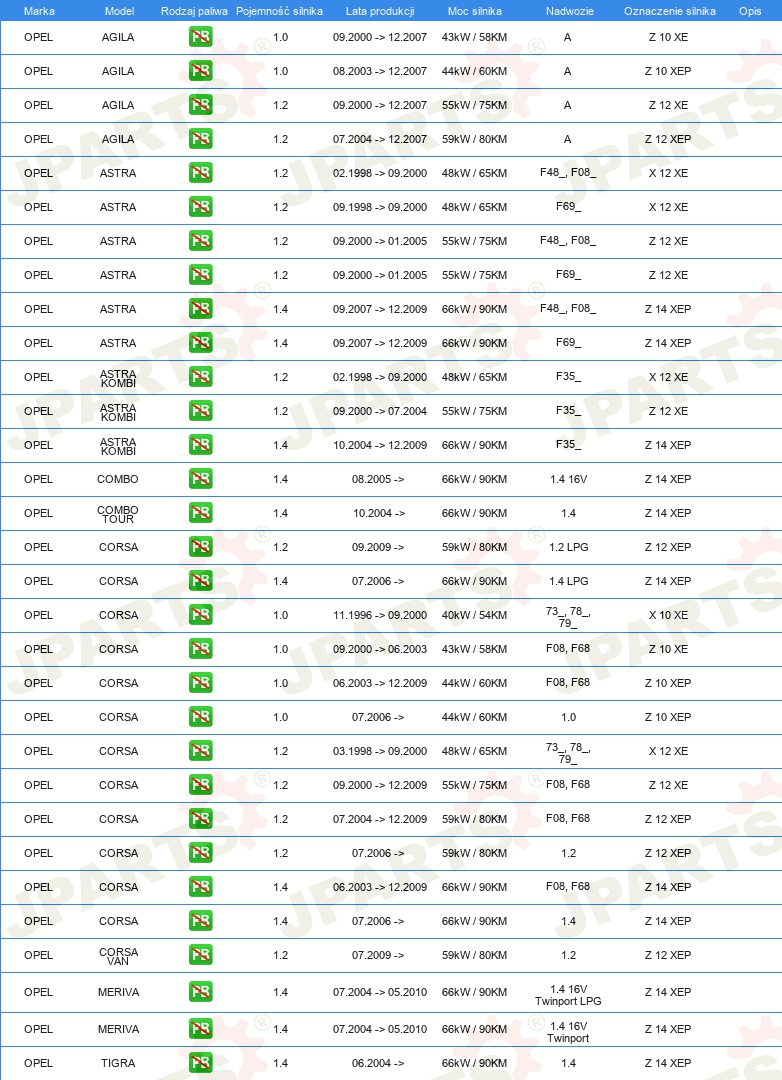Viewport: 782px width, 1080px height.
Task: Select fuel icon in ASTRA KOMBI Z 12 XE row
Action: click(200, 411)
